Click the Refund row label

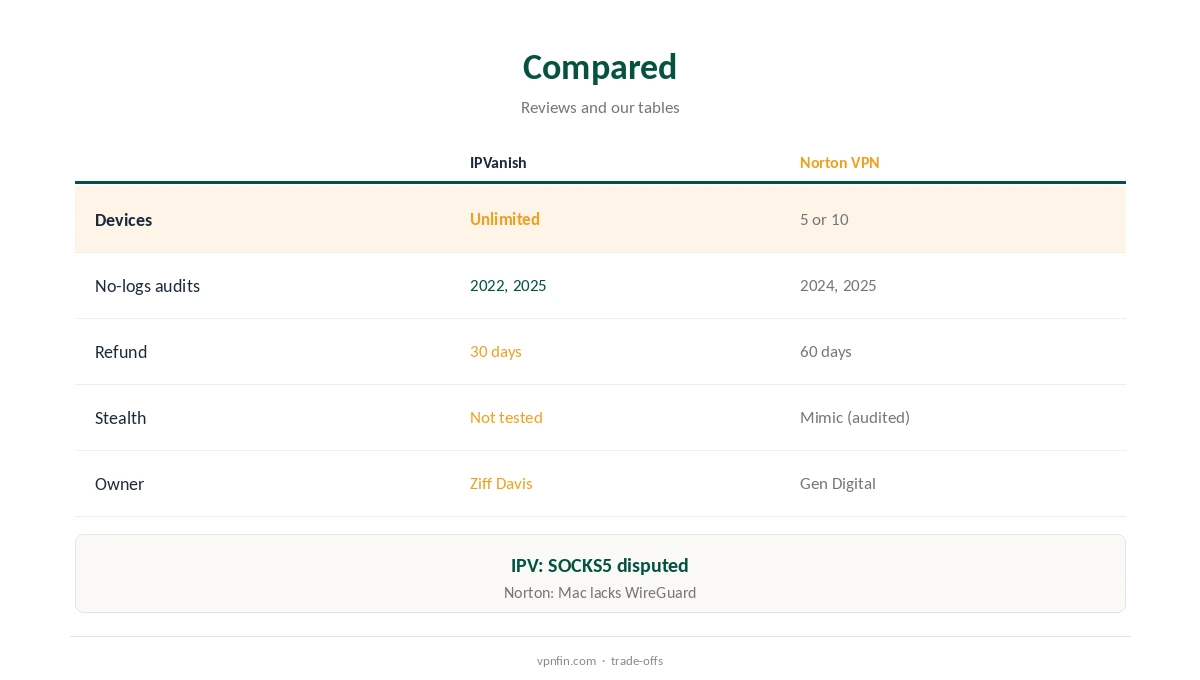pos(121,352)
